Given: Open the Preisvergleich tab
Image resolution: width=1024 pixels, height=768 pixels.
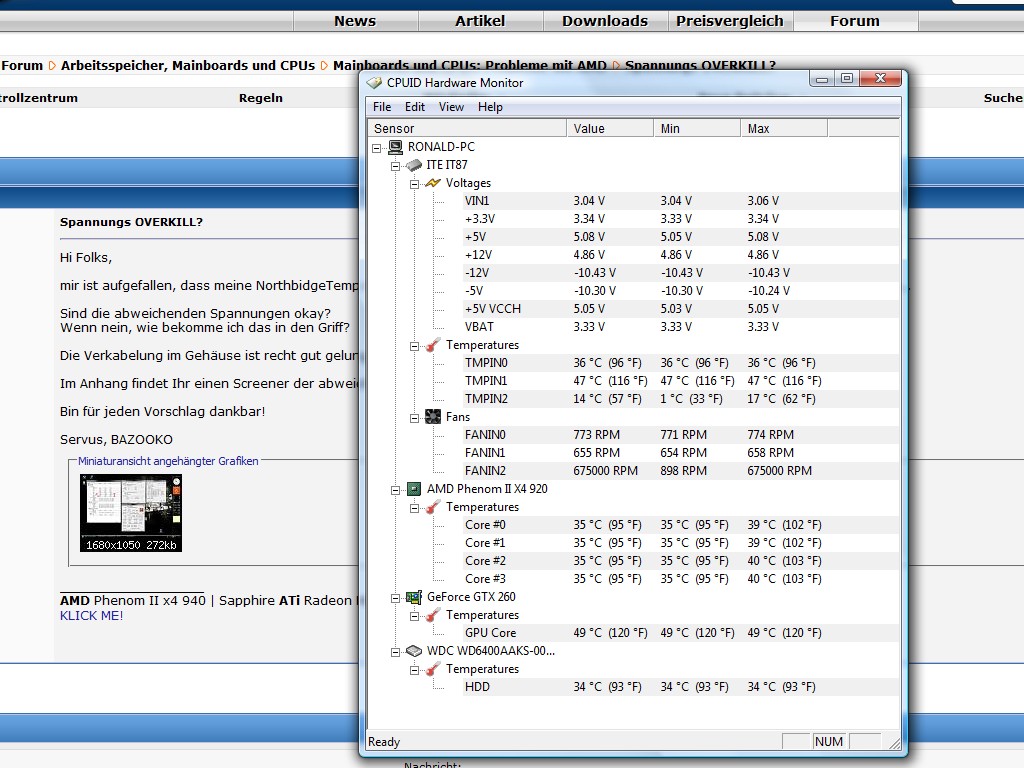Looking at the screenshot, I should pos(729,21).
